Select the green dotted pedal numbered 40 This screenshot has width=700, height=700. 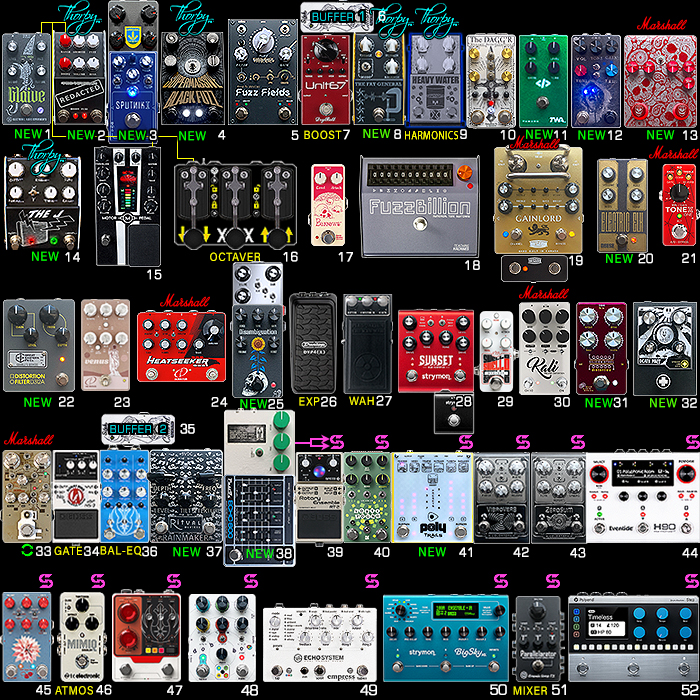click(367, 497)
